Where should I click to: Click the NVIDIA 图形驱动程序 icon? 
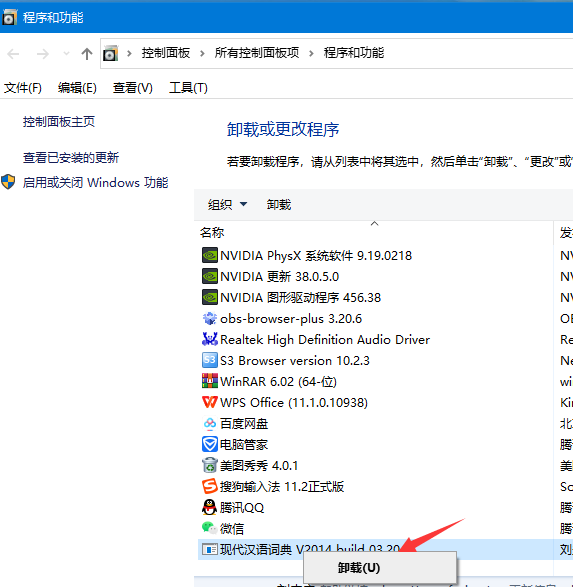coord(210,297)
